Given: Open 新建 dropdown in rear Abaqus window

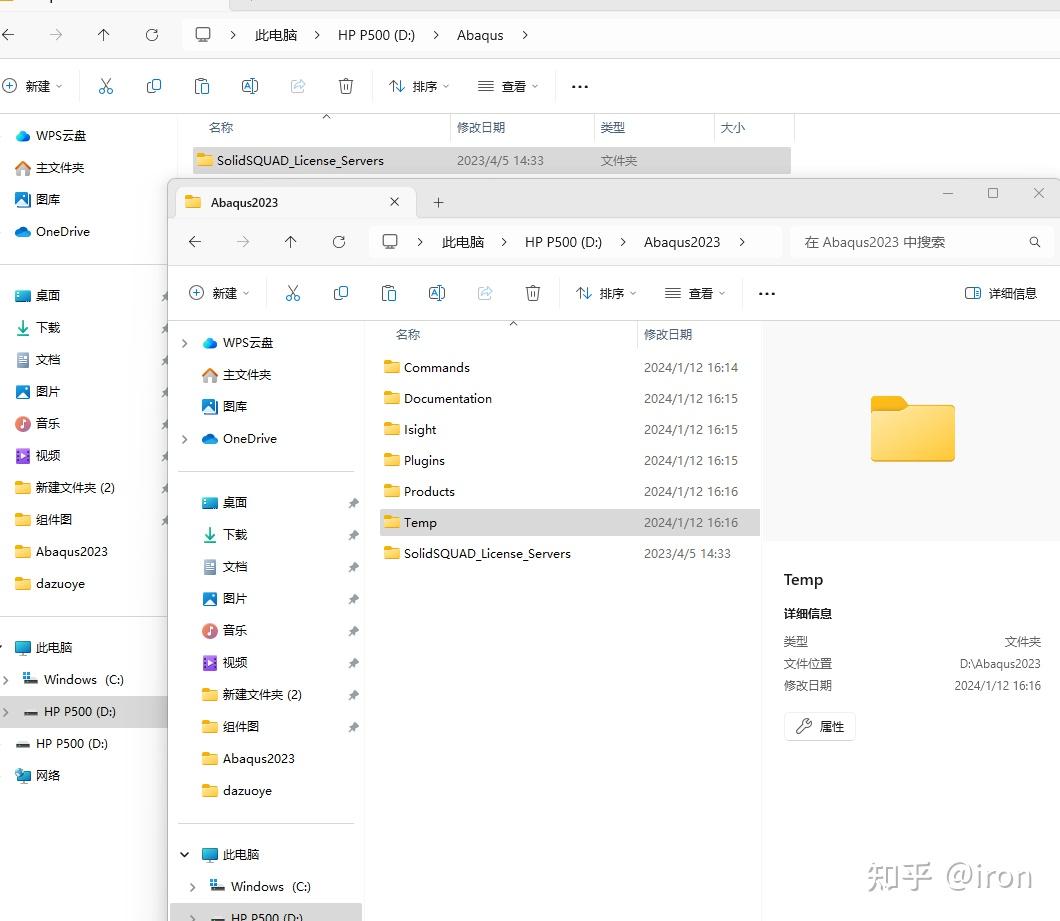Looking at the screenshot, I should click(x=32, y=86).
